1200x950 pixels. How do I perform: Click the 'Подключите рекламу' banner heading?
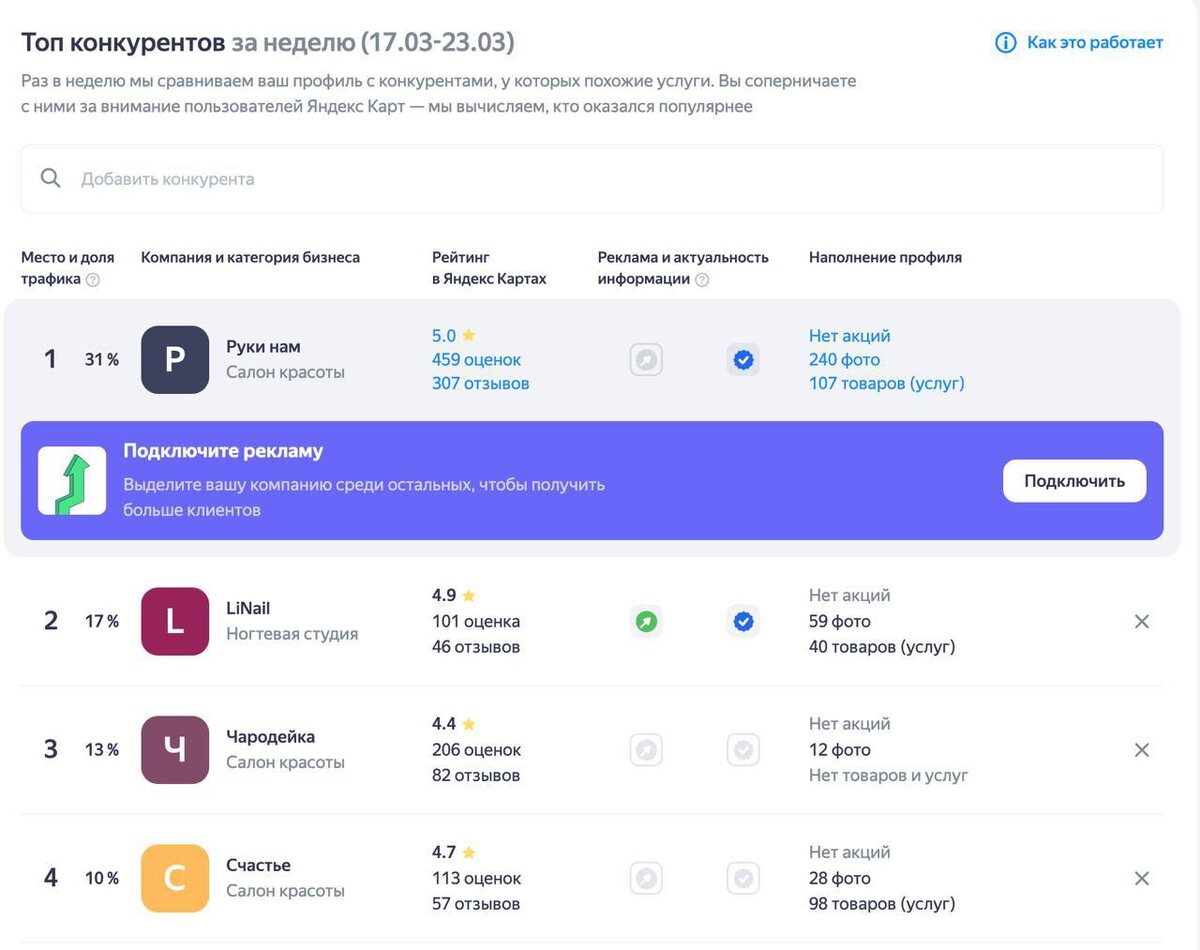[223, 451]
